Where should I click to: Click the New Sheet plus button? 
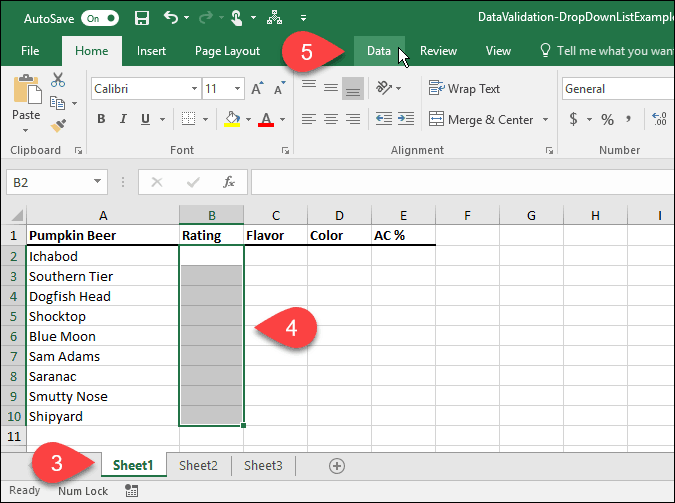337,466
